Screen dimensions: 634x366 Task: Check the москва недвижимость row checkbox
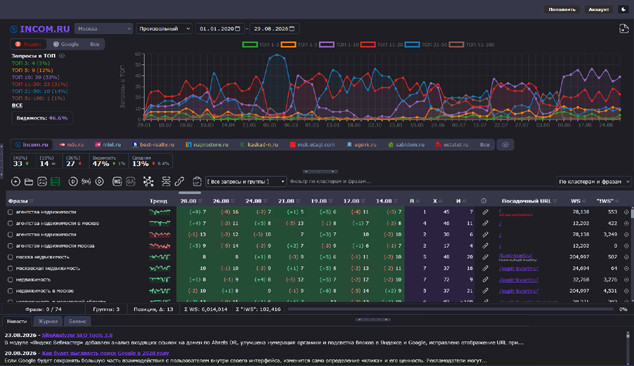[10, 257]
